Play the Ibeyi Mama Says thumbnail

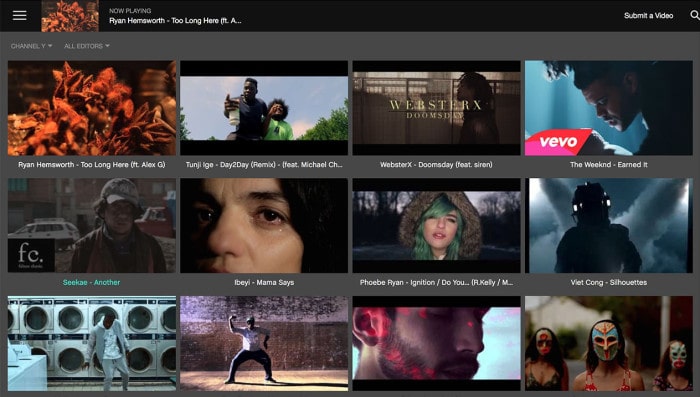(x=264, y=226)
